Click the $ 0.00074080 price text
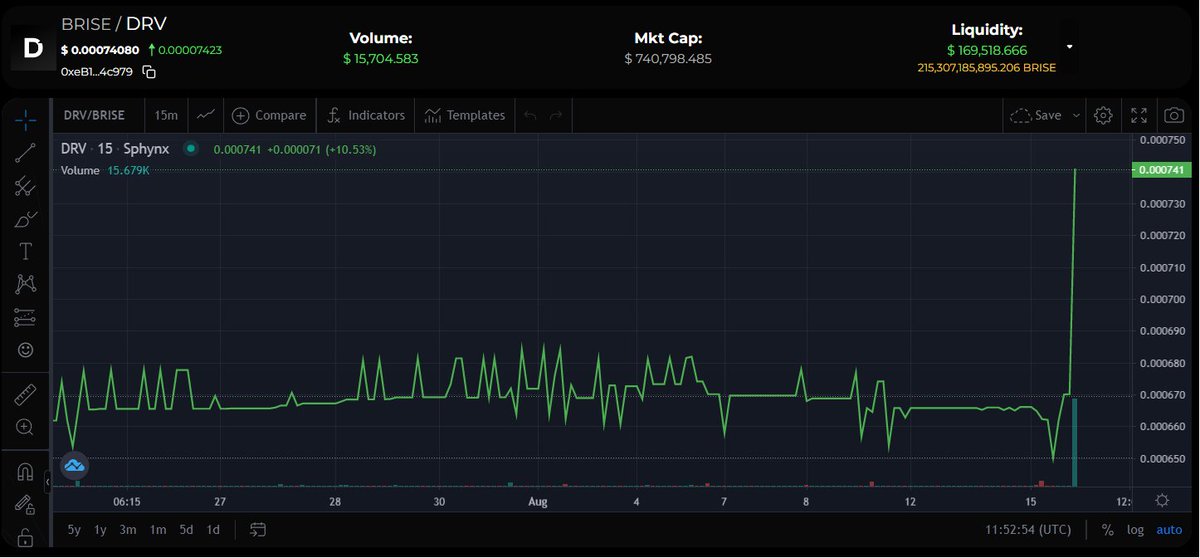The width and height of the screenshot is (1200, 558). (100, 49)
